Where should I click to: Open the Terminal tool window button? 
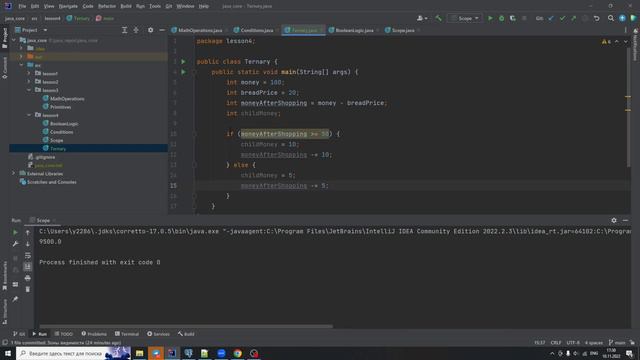(127, 334)
